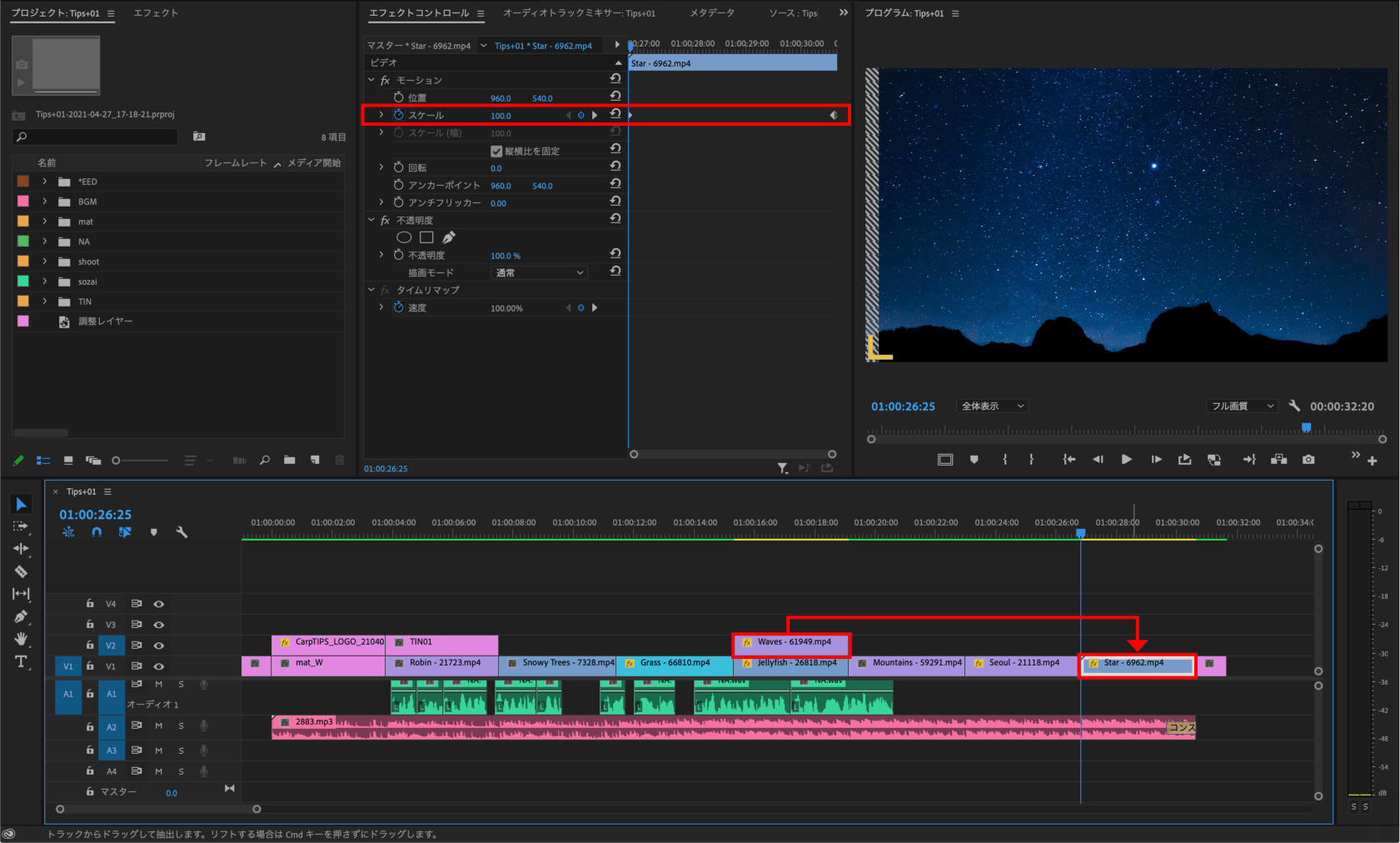This screenshot has height=843, width=1400.
Task: Click Export Frame camera icon
Action: tap(1308, 459)
